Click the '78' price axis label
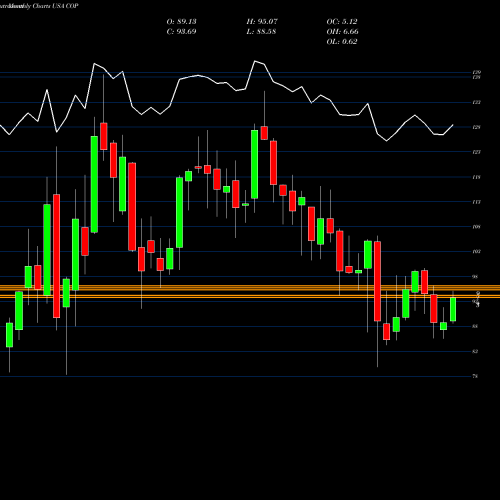500x500 pixels. pos(476,376)
